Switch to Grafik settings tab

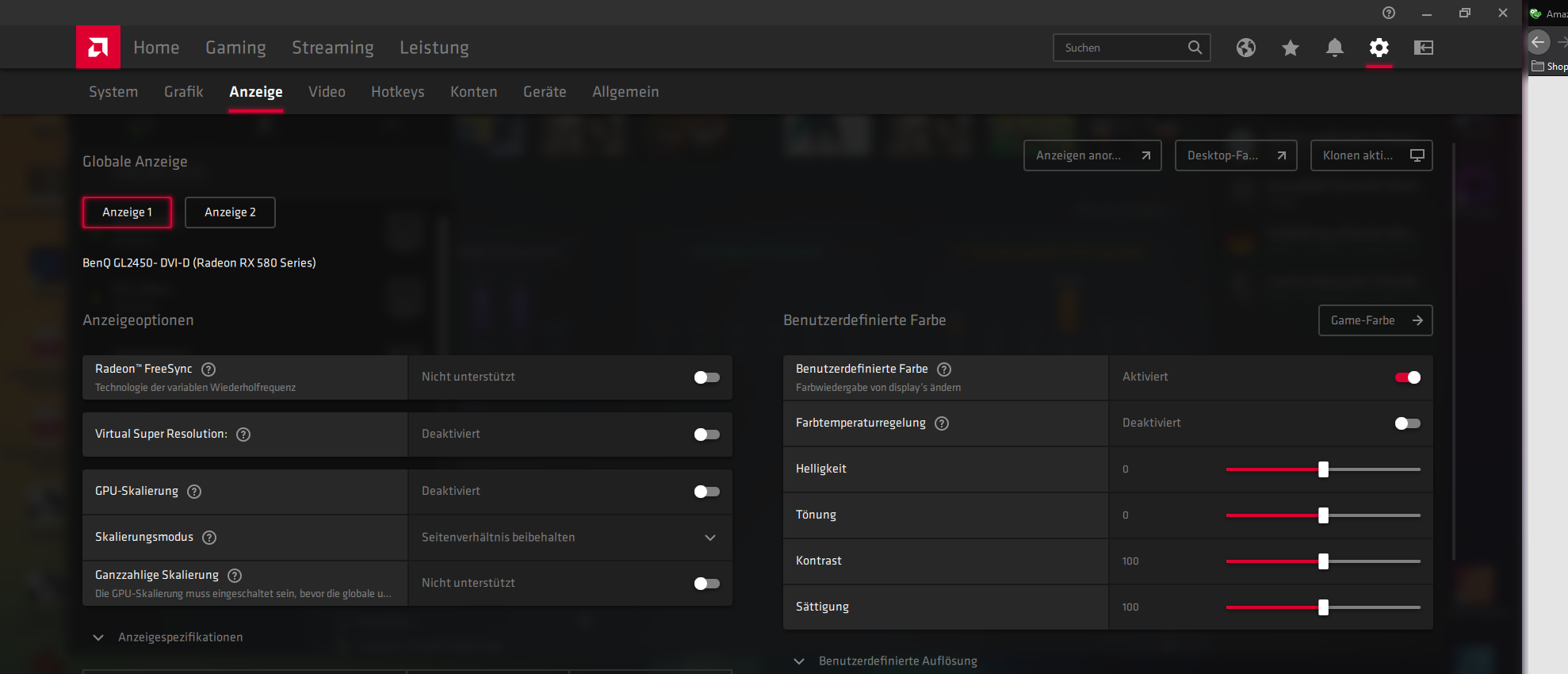(x=184, y=92)
